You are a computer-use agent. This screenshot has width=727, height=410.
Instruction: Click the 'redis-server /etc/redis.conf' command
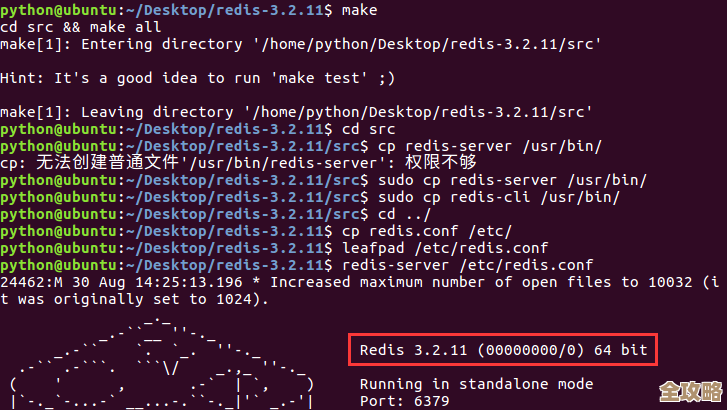point(467,265)
